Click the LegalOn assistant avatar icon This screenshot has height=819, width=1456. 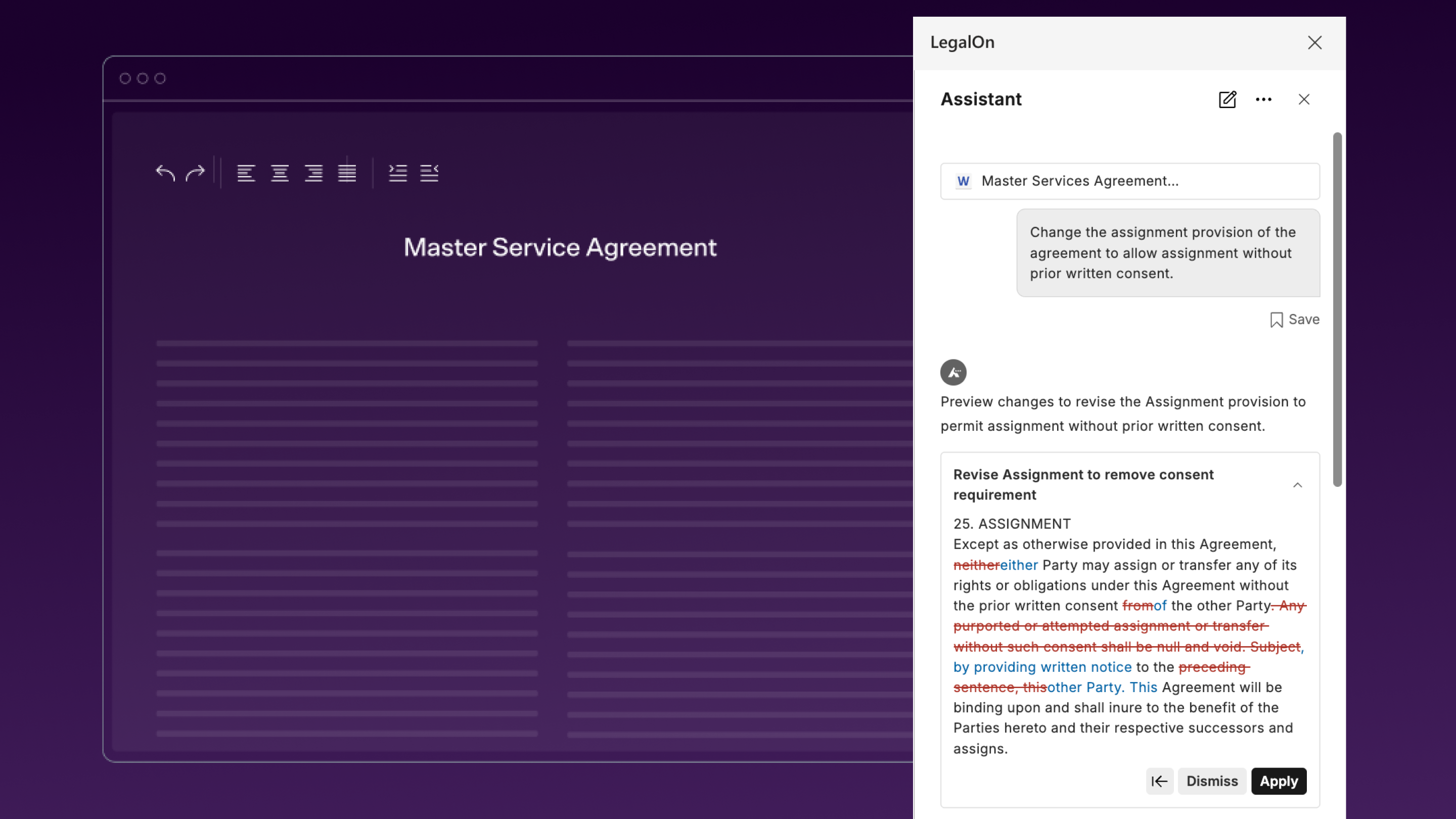[x=953, y=373]
